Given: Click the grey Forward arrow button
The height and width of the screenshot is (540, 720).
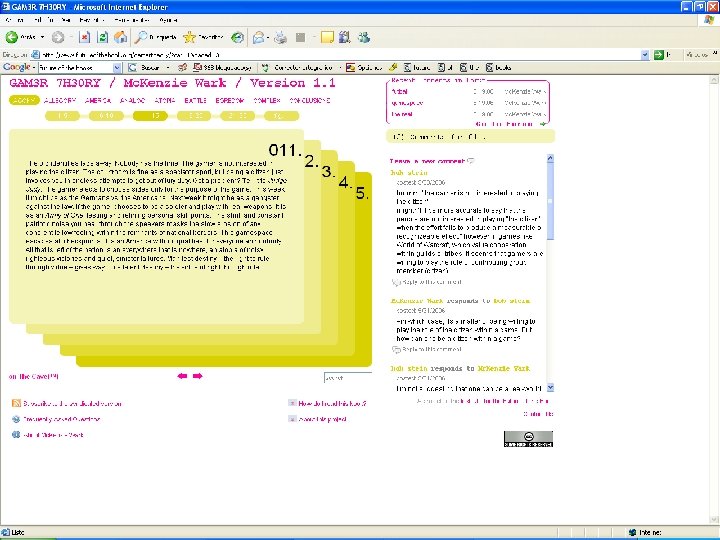Looking at the screenshot, I should 58,37.
